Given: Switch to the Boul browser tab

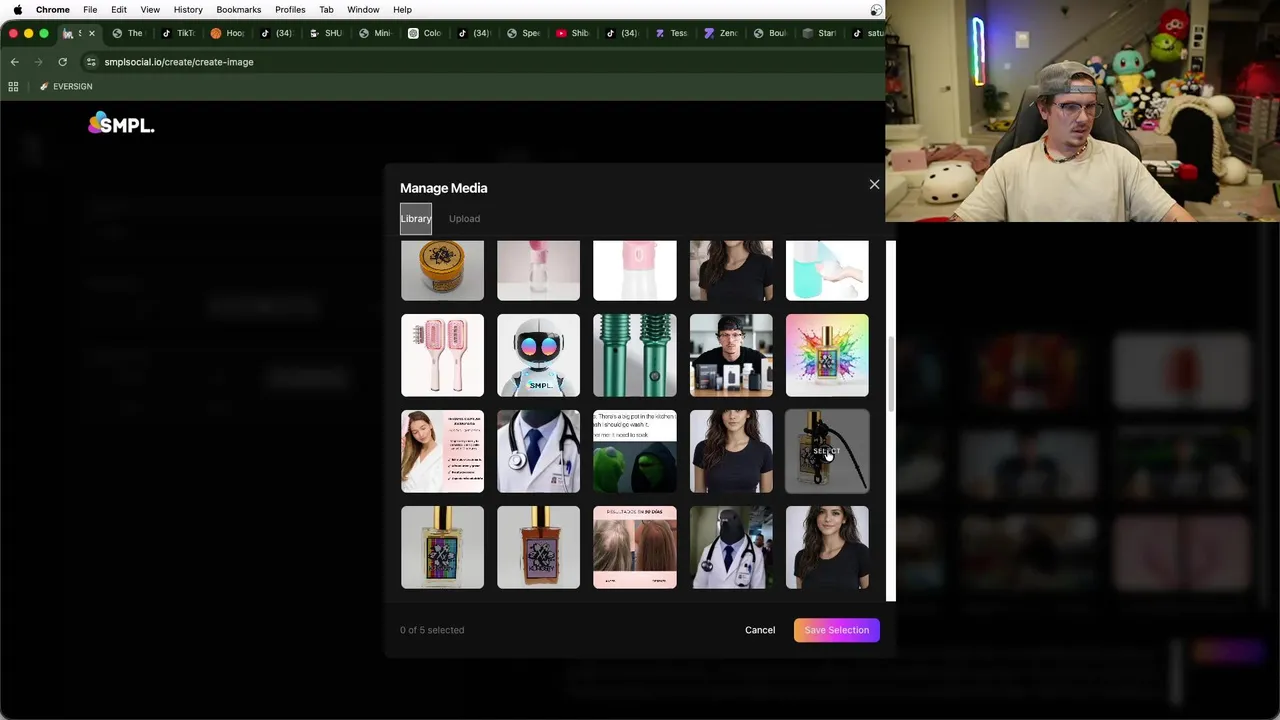Looking at the screenshot, I should pyautogui.click(x=770, y=33).
